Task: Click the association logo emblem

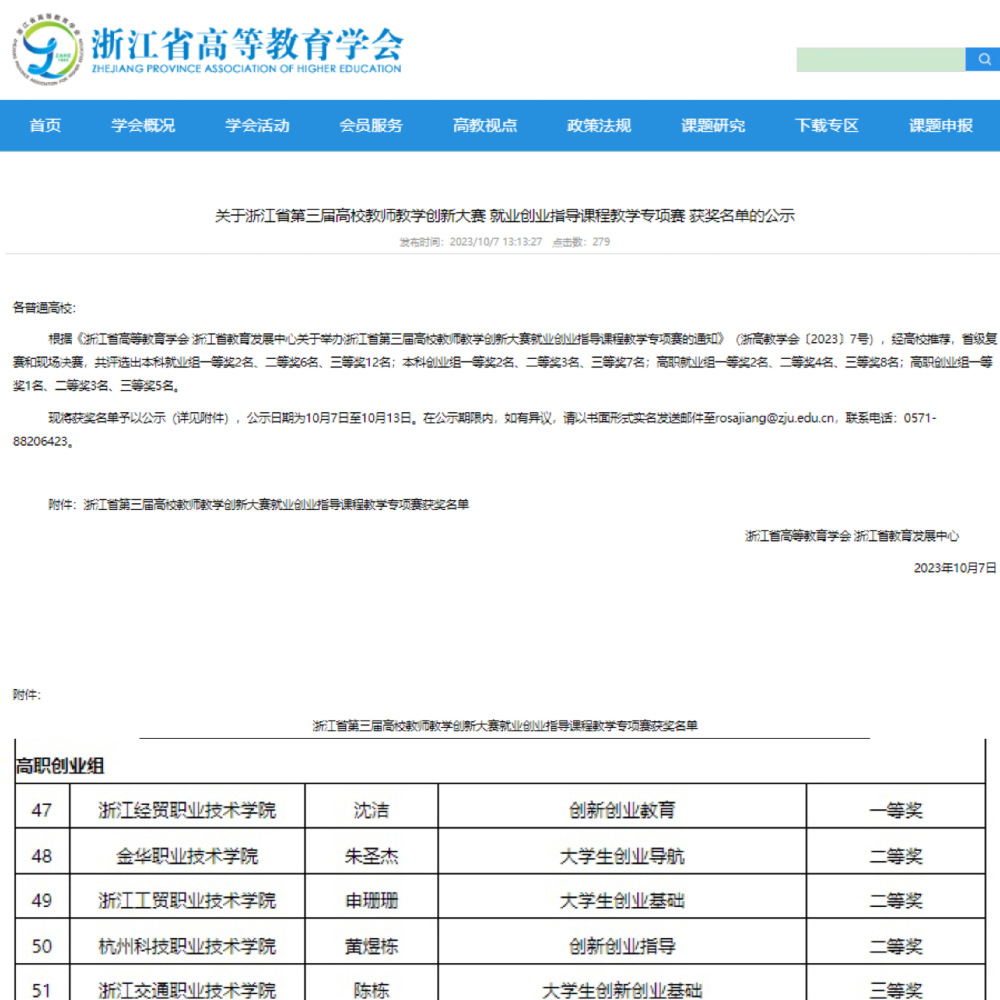Action: [x=48, y=48]
